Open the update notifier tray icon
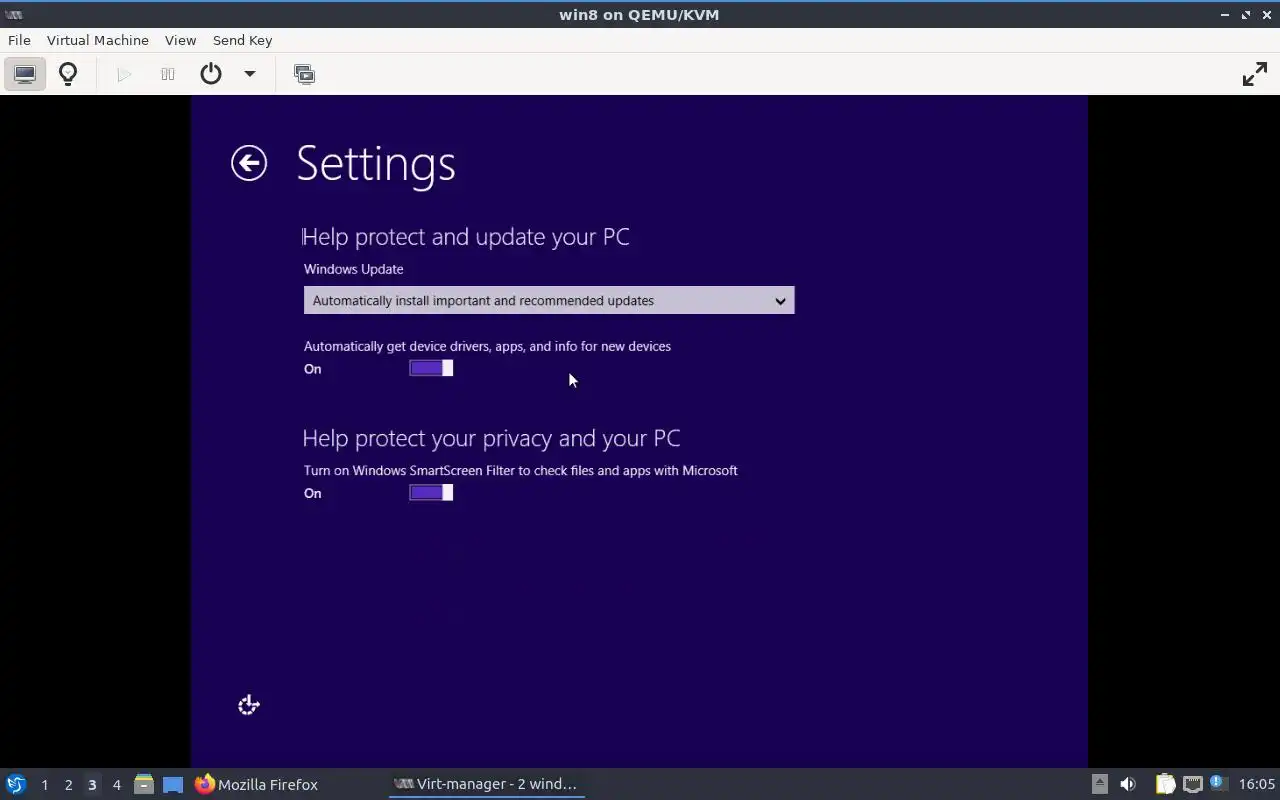1280x800 pixels. click(x=1218, y=783)
